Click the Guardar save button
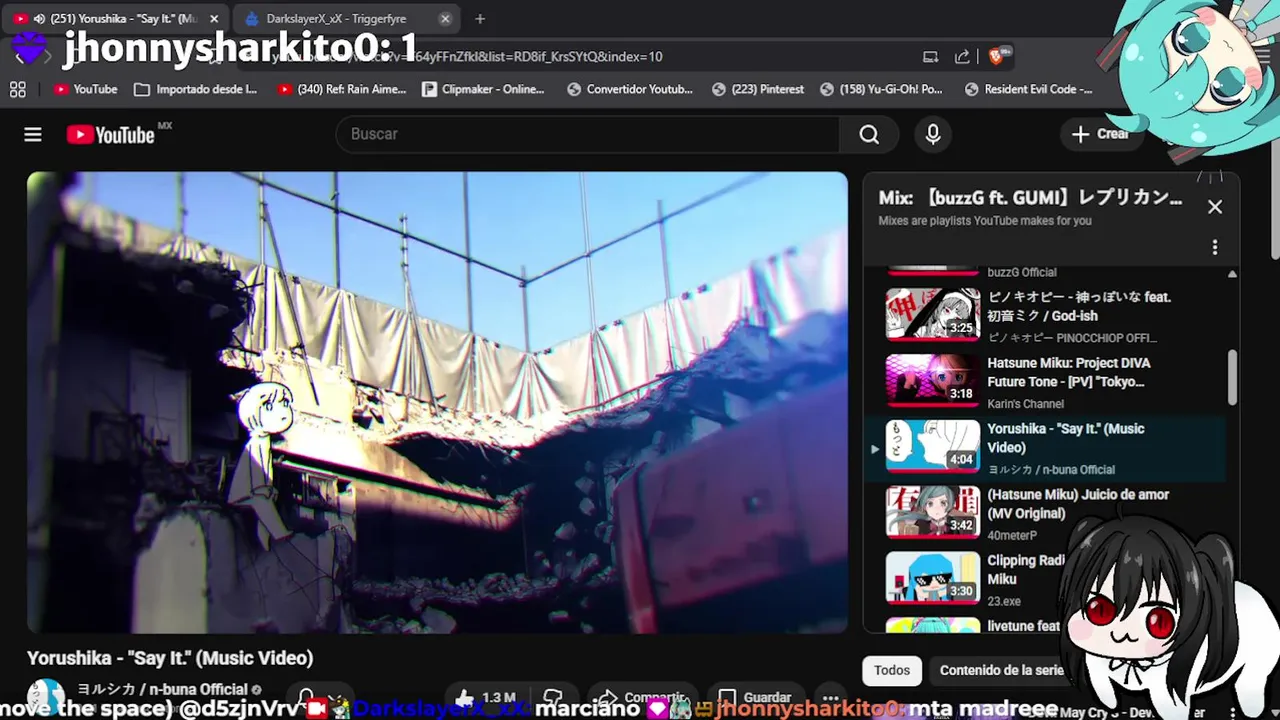1280x720 pixels. pyautogui.click(x=756, y=698)
